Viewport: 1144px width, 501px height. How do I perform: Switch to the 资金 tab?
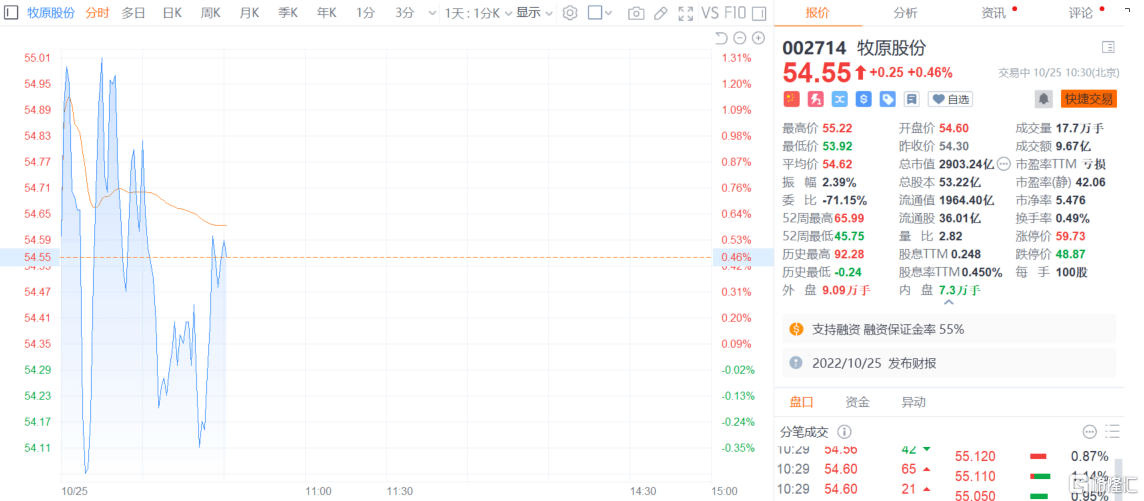tap(857, 402)
